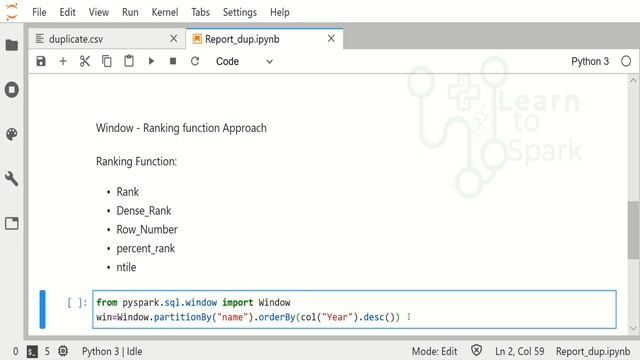This screenshot has width=640, height=360.
Task: Interrupt the kernel with stop icon
Action: click(x=173, y=61)
